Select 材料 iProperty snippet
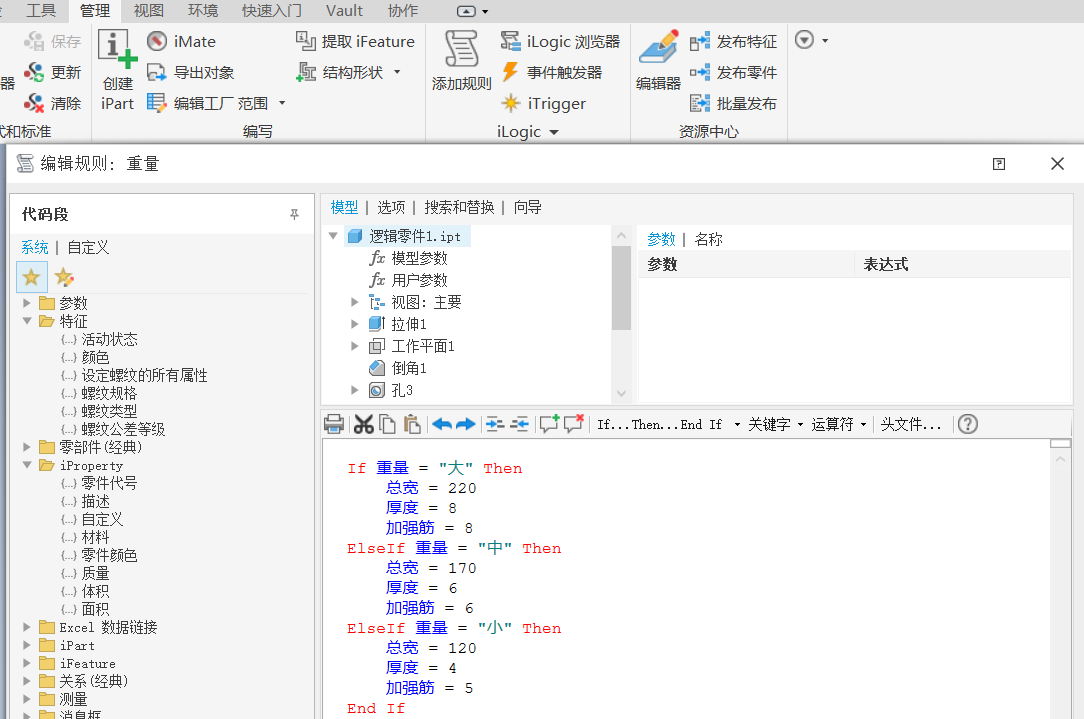Image resolution: width=1084 pixels, height=719 pixels. (x=95, y=537)
